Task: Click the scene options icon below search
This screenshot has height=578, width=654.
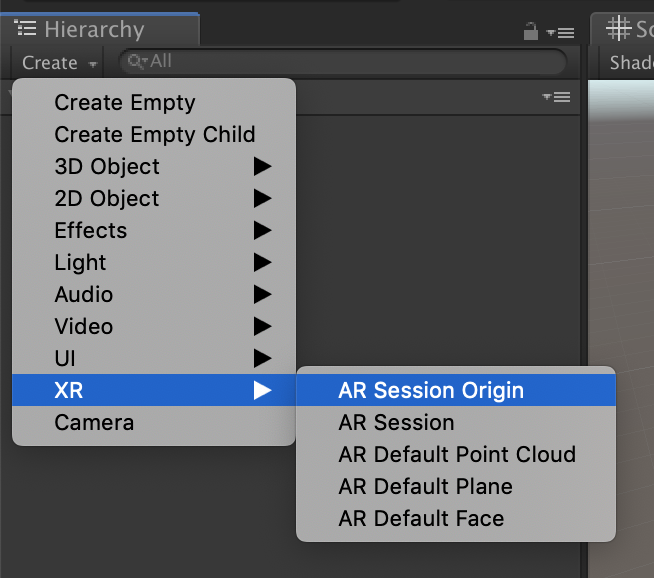Action: point(556,97)
